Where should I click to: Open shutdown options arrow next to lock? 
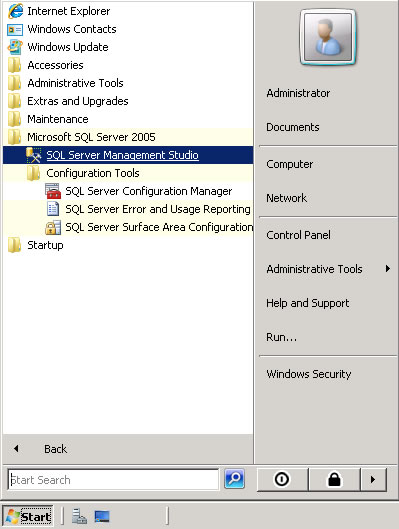click(x=373, y=479)
